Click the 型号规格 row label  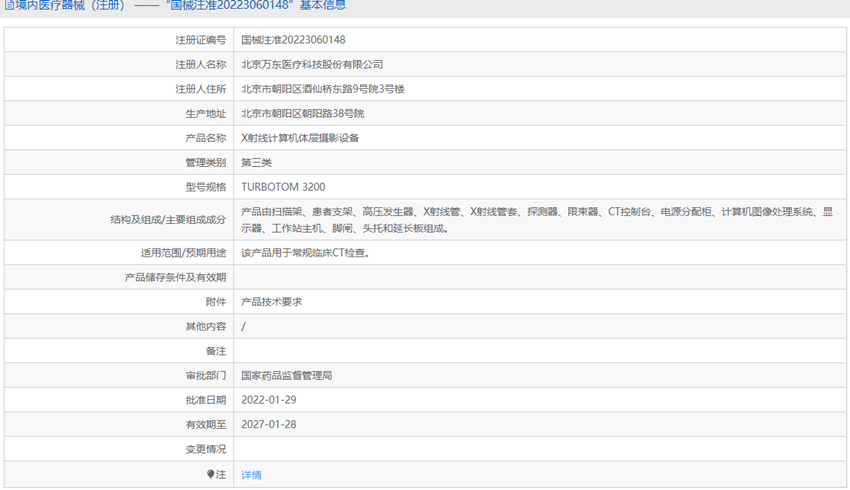(x=205, y=187)
